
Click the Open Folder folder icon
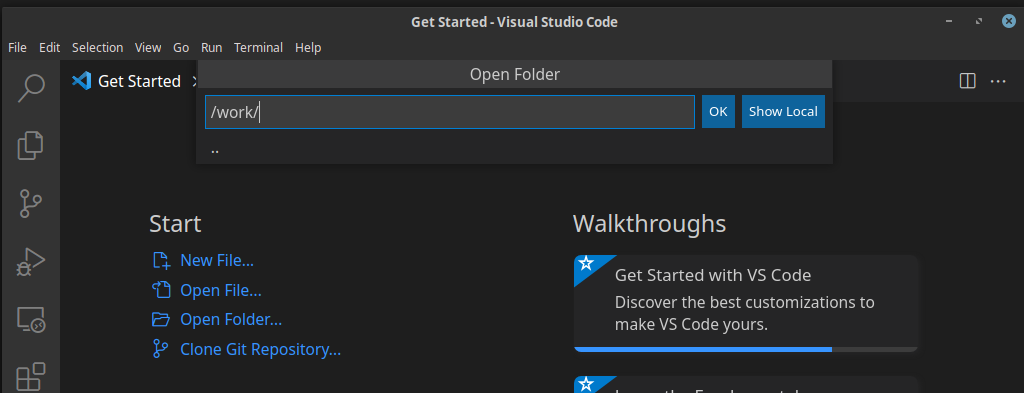tap(161, 319)
